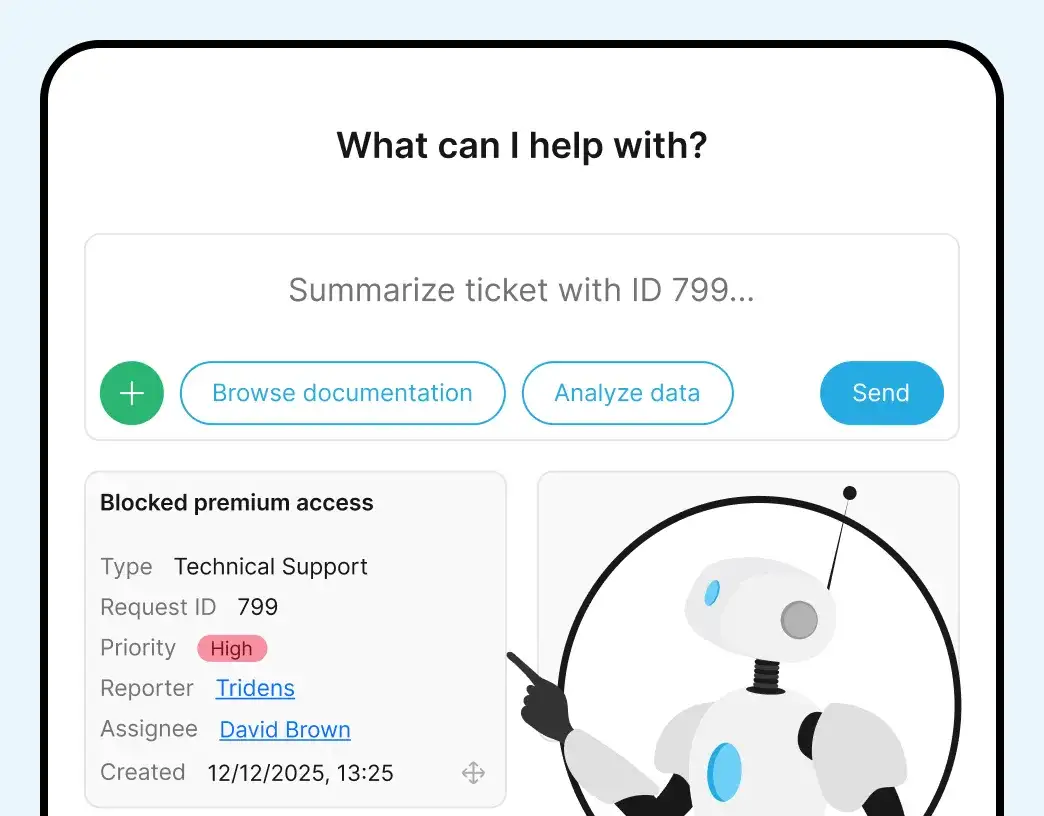Click the Created timestamp 12/12/2025, 13:25
This screenshot has width=1044, height=816.
pyautogui.click(x=302, y=772)
